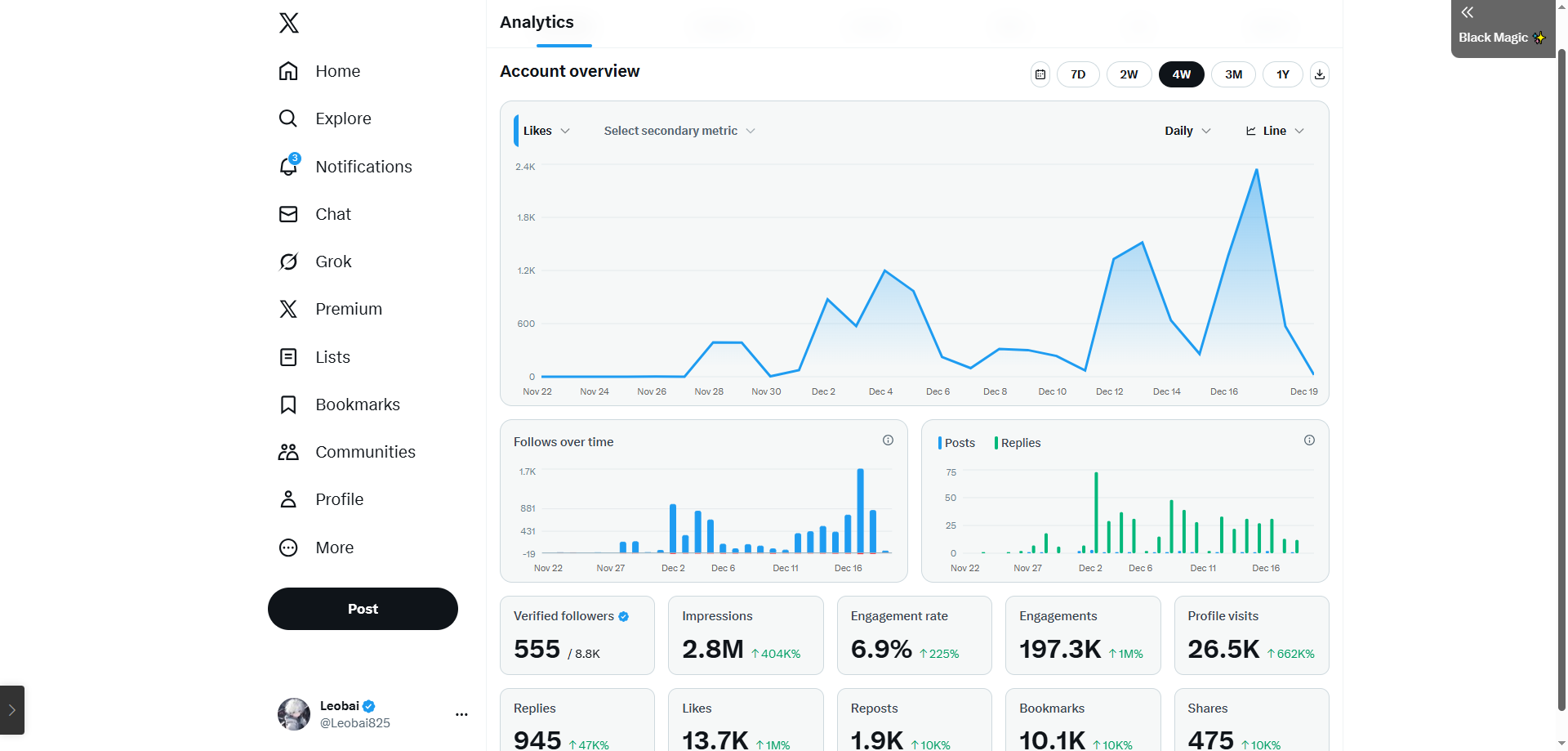Select the Home icon in the sidebar
Viewport: 1568px width, 751px height.
(x=288, y=71)
